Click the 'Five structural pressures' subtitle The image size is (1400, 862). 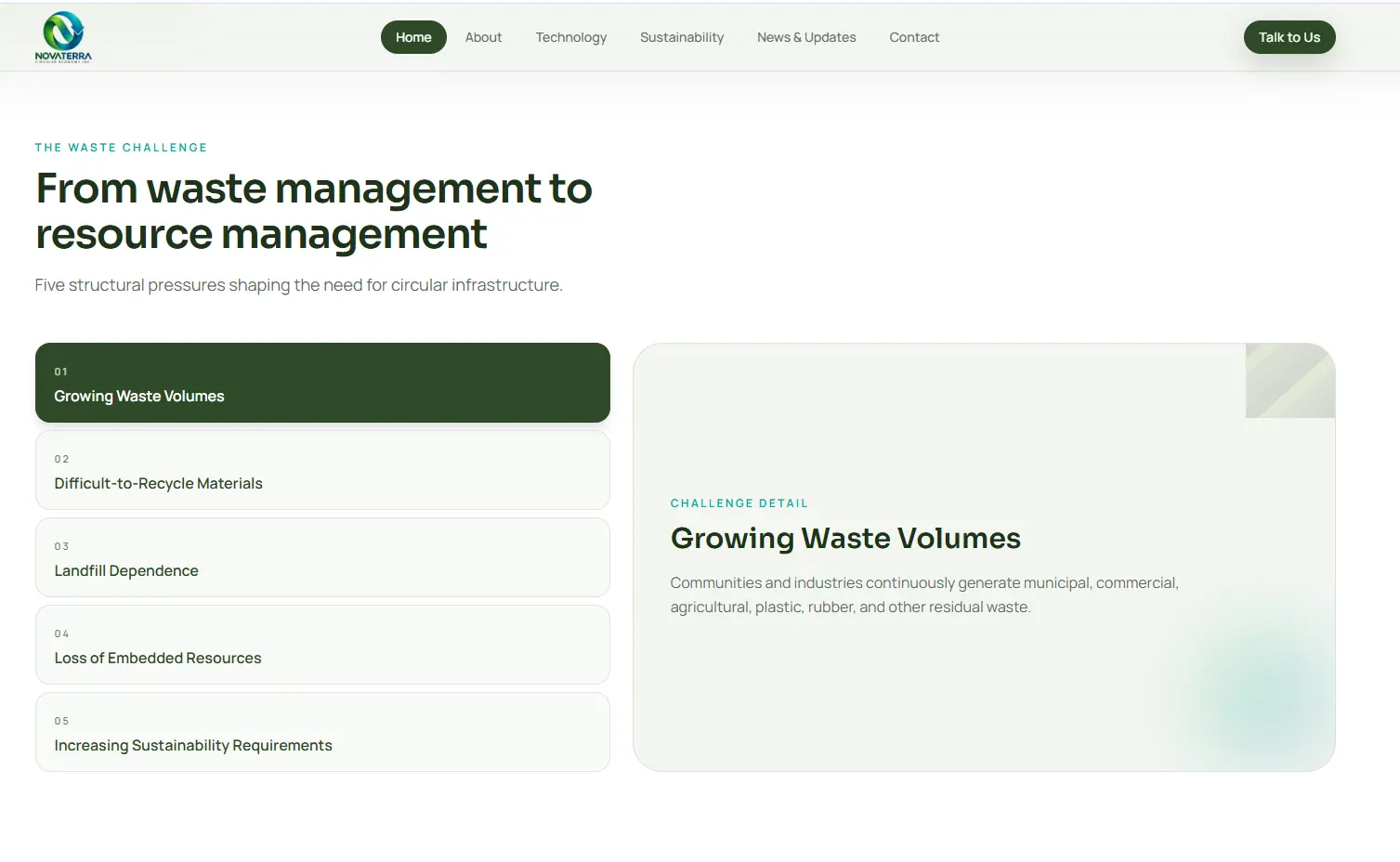298,285
